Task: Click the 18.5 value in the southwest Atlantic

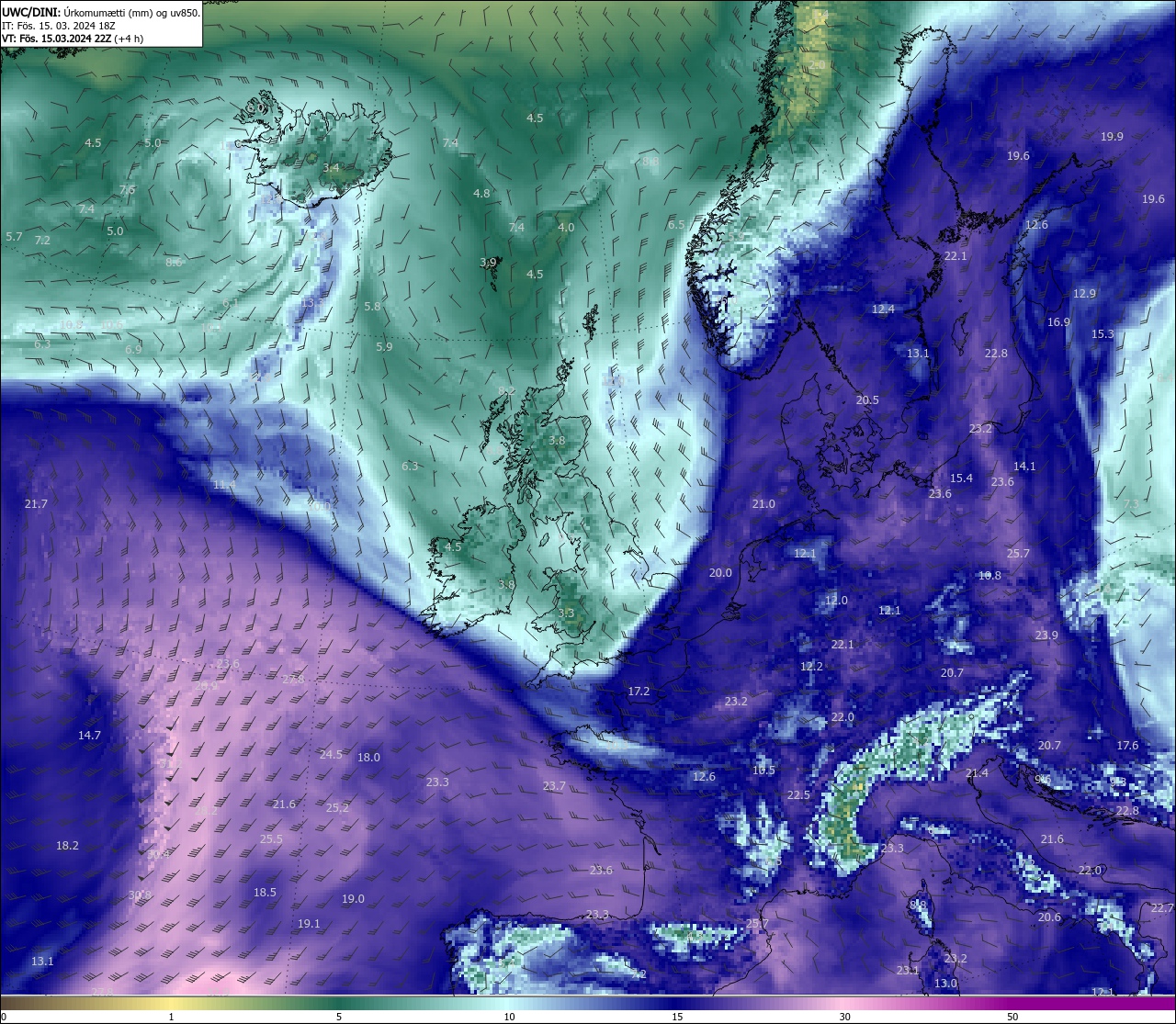Action: [265, 893]
